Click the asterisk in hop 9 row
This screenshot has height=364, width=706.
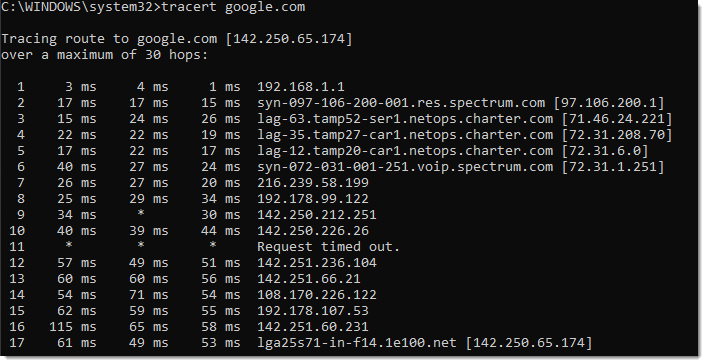pos(140,213)
